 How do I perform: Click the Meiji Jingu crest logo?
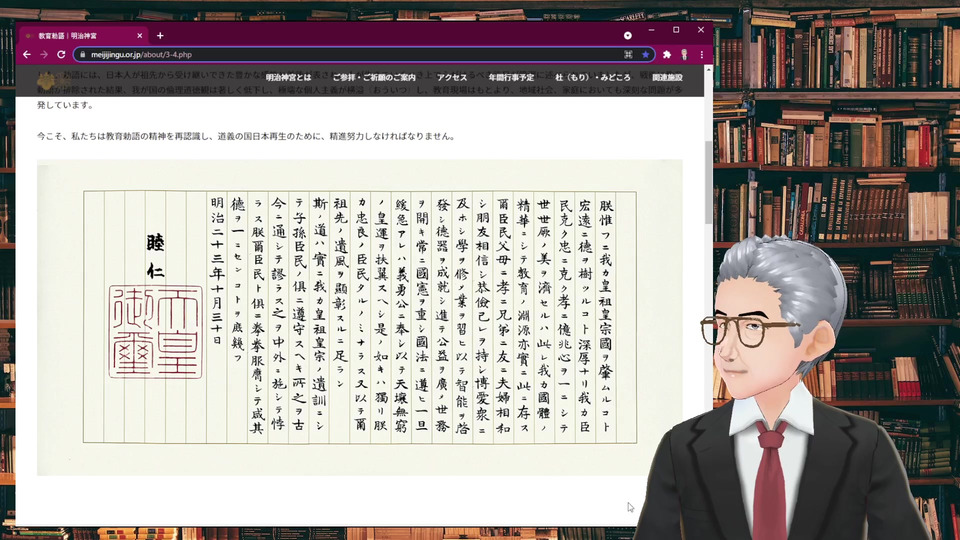click(x=47, y=80)
